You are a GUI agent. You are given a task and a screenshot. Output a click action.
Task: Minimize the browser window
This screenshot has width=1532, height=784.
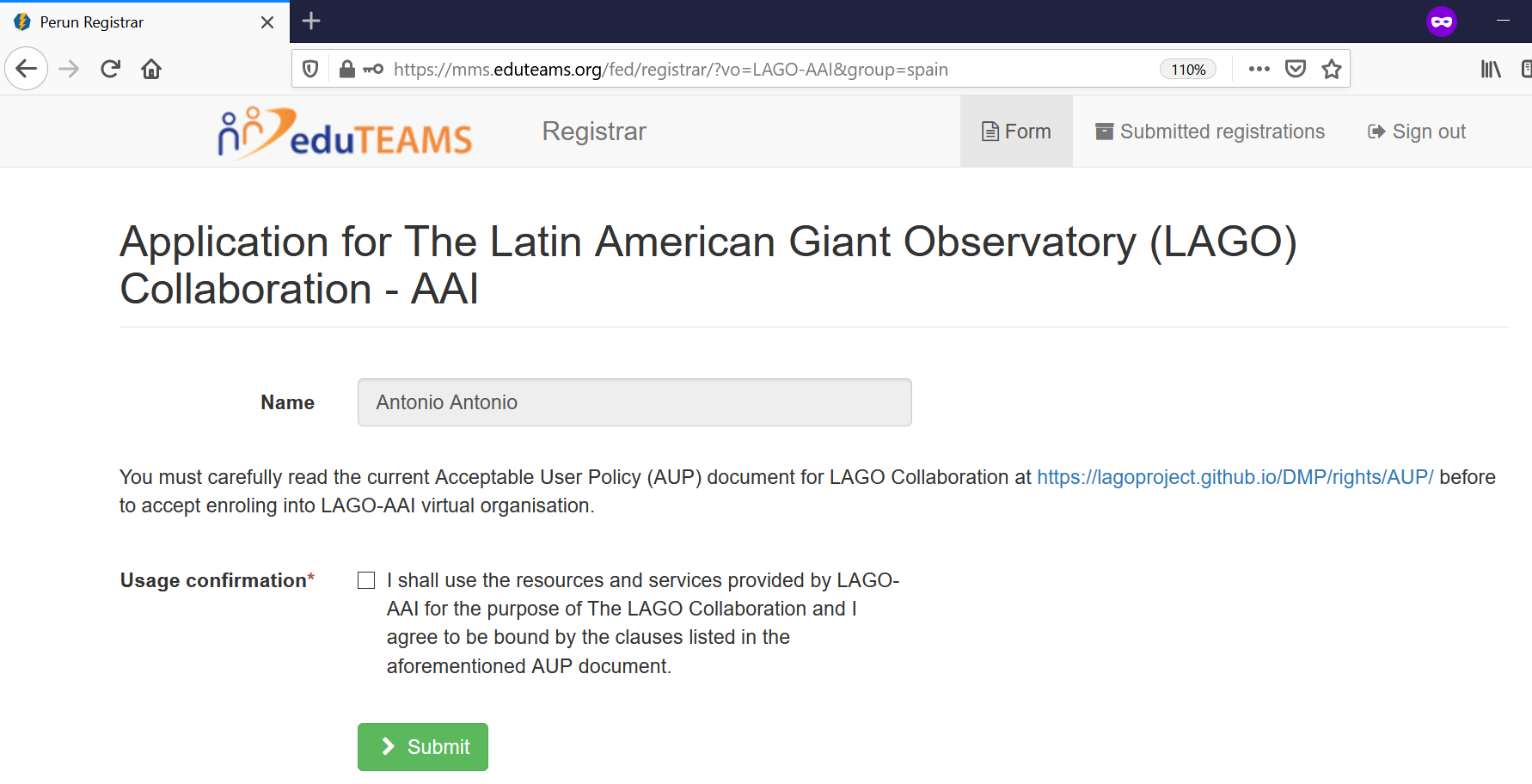[1503, 21]
